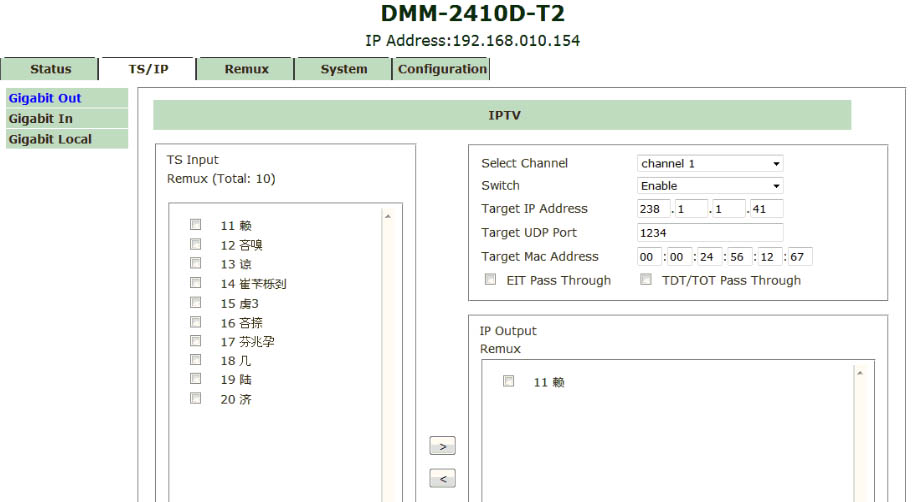
Task: Check program 15 in TS Input list
Action: 195,302
